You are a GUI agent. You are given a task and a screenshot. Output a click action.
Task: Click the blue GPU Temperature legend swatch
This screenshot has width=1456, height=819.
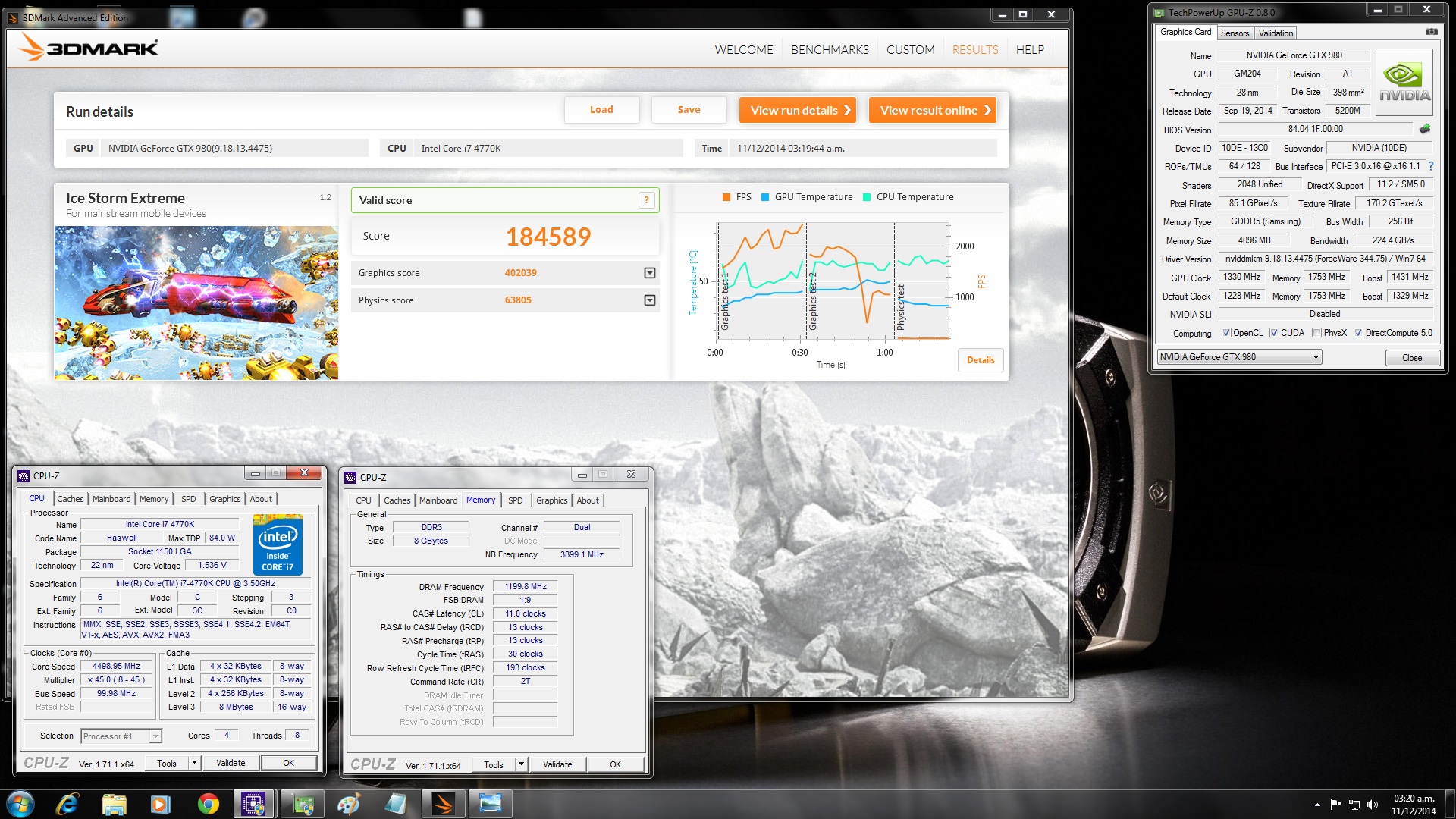tap(765, 197)
